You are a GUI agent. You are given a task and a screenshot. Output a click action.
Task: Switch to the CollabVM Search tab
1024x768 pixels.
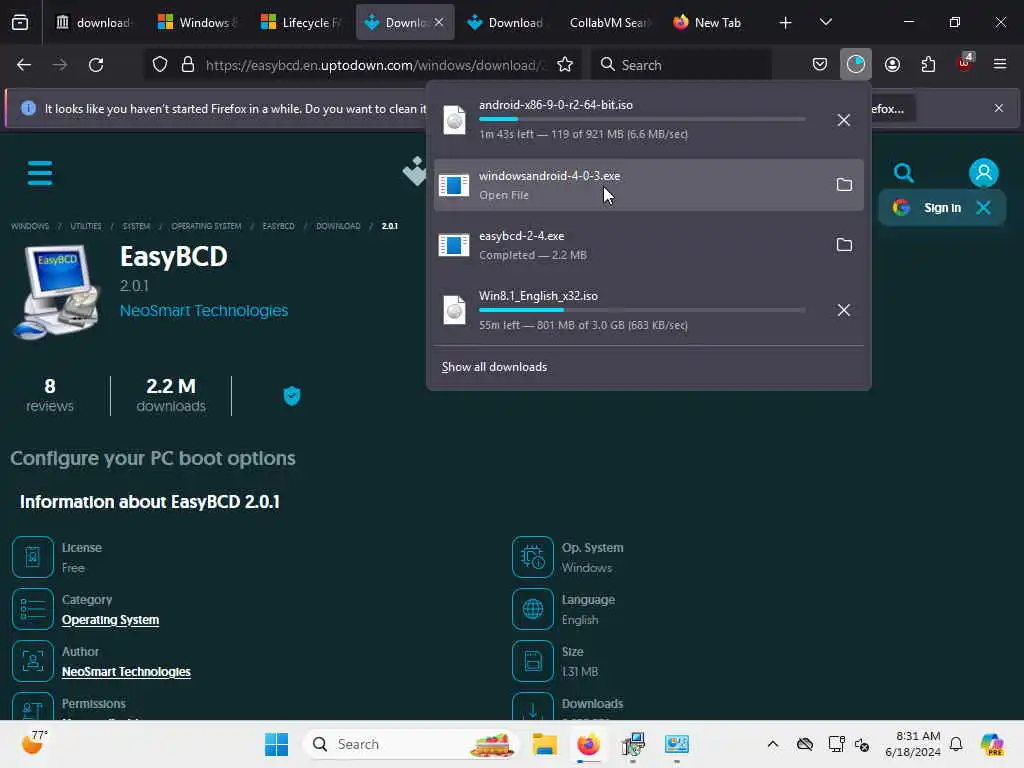(x=609, y=23)
